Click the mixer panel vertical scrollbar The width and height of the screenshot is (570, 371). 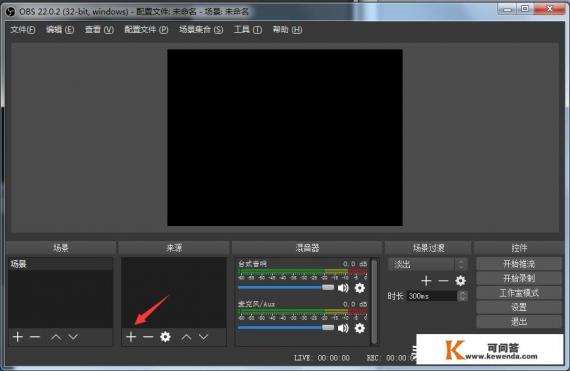374,301
